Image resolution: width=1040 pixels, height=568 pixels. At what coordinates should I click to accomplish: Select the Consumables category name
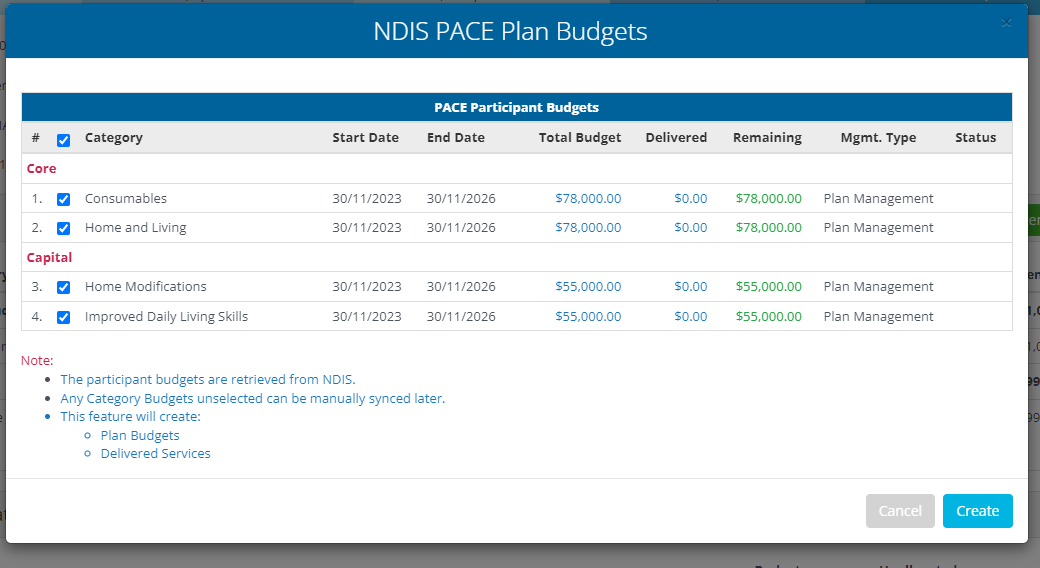pyautogui.click(x=125, y=198)
